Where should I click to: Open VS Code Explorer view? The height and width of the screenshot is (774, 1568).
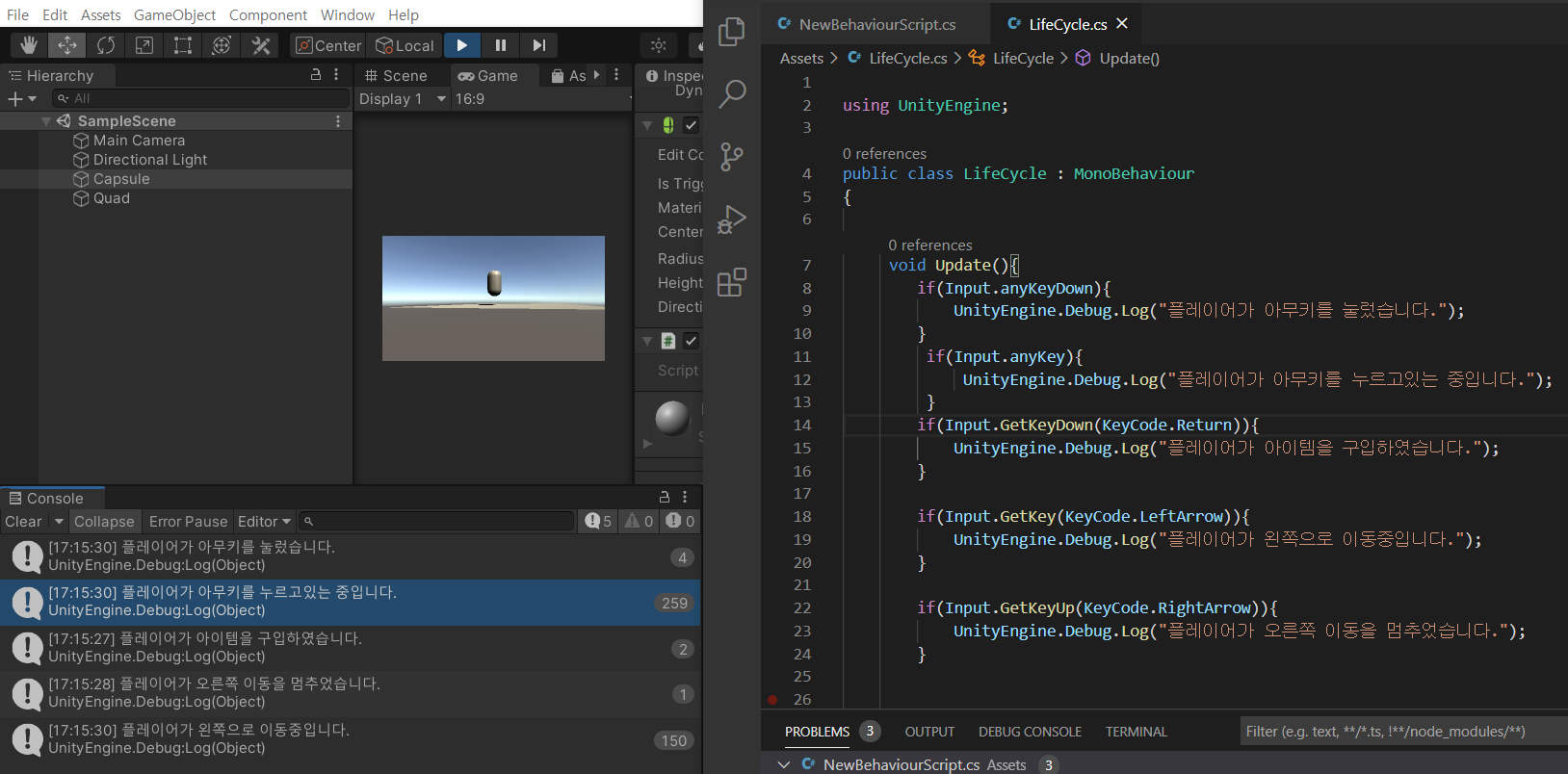pyautogui.click(x=732, y=32)
